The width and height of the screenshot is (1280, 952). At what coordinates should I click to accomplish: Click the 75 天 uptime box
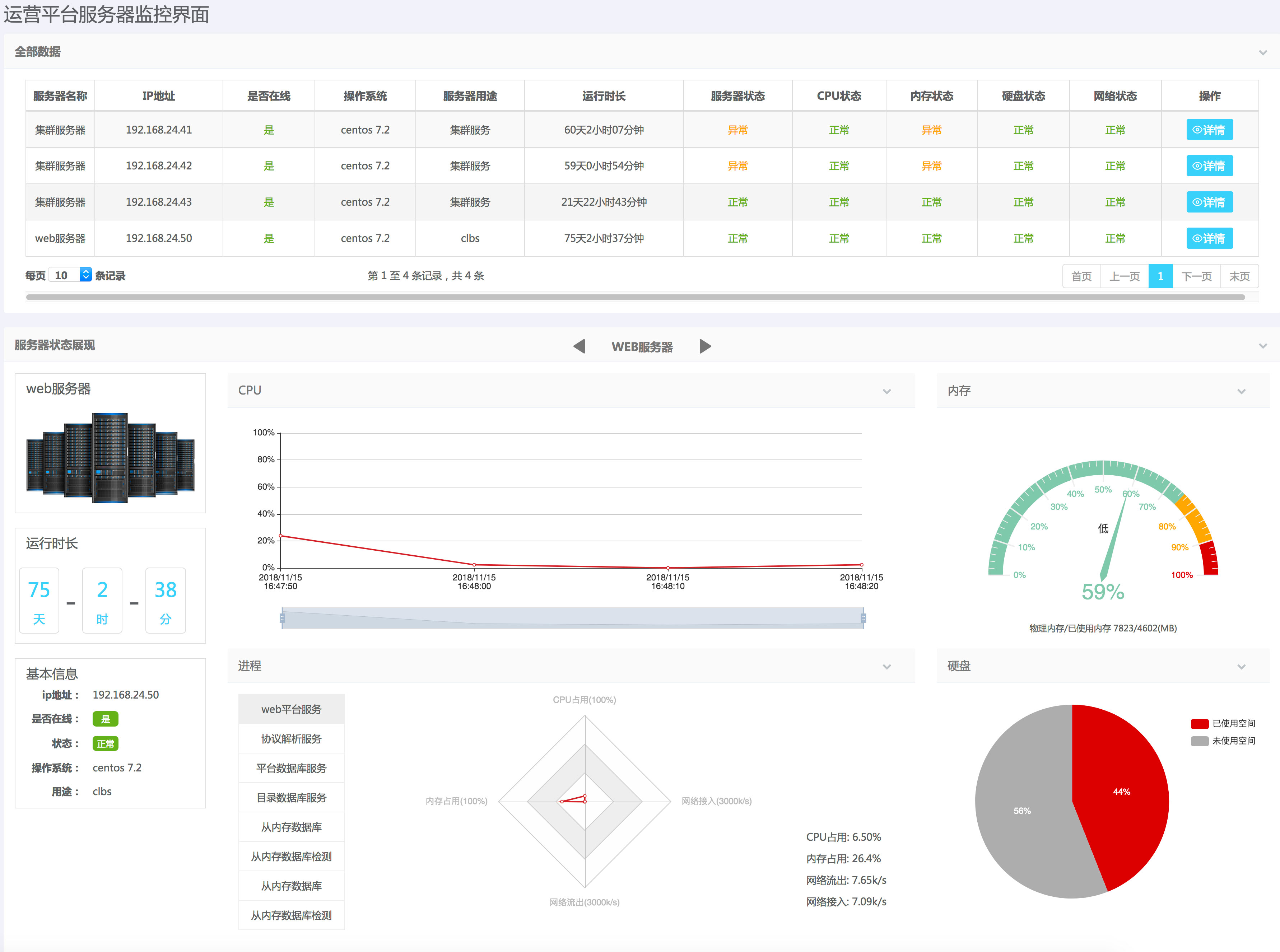[x=39, y=601]
